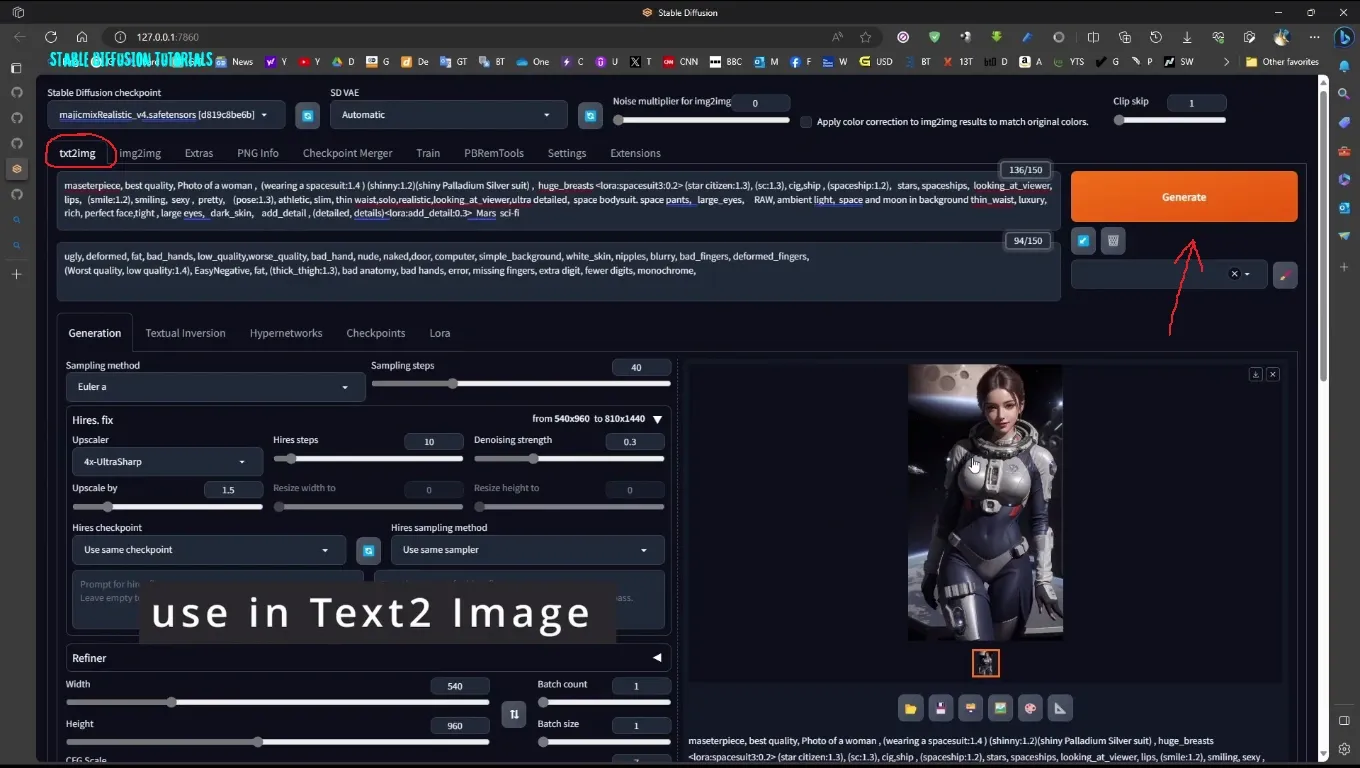Screen dimensions: 1360x768
Task: Send image to inpaint palette icon
Action: 1030,708
